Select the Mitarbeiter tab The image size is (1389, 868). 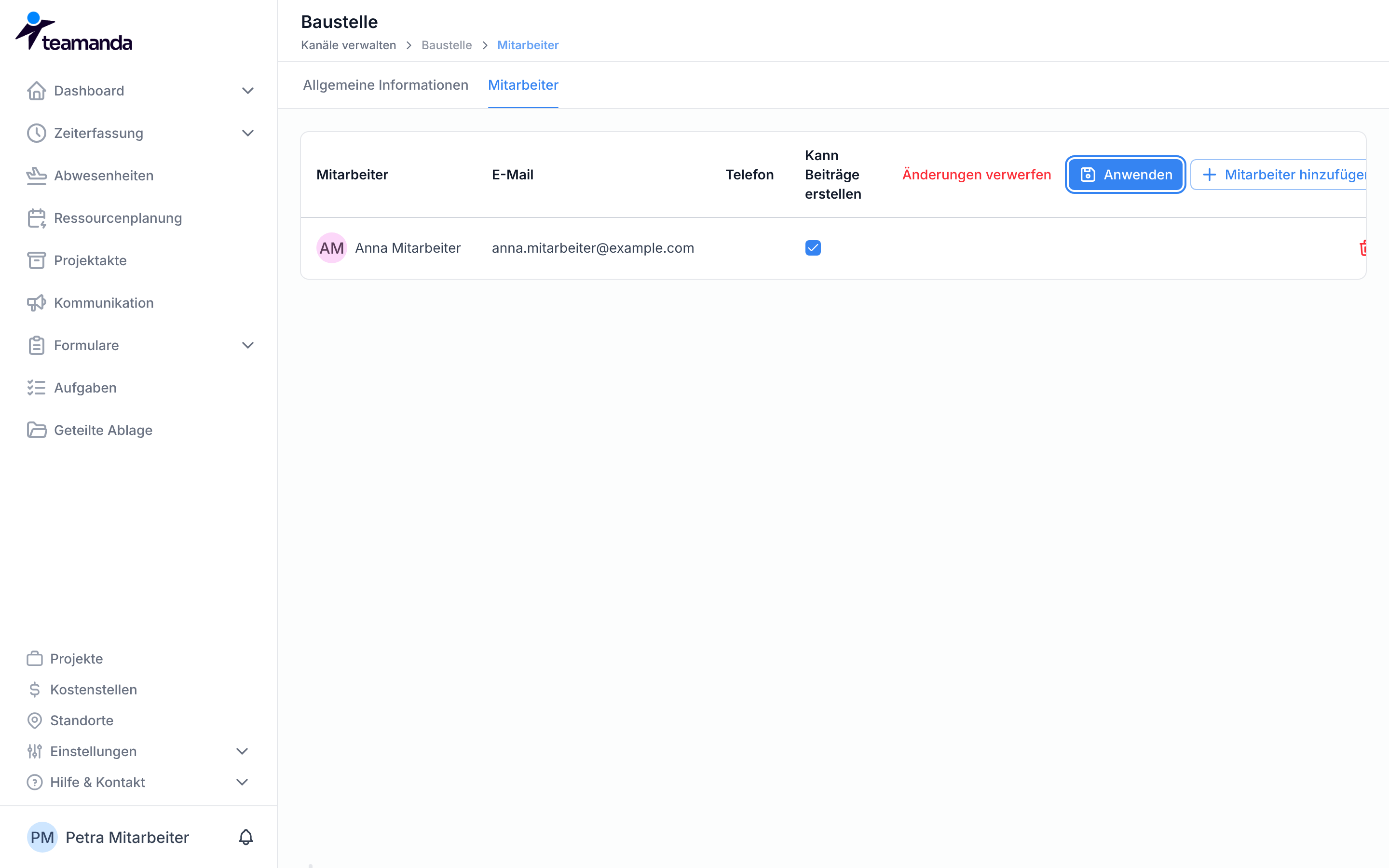[x=523, y=85]
